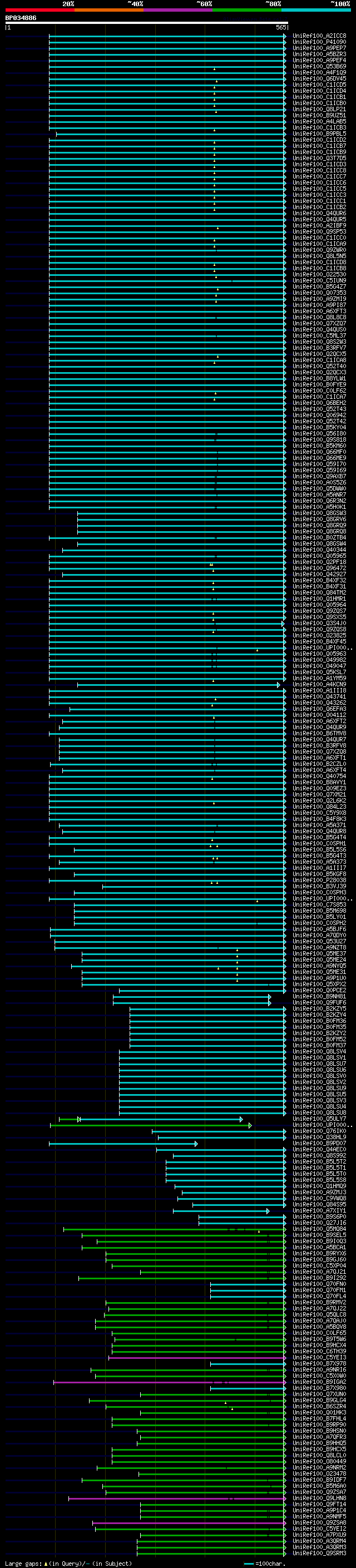Select hit label UniRef100_B6TMV8
This screenshot has width=356, height=1568.
(319, 734)
